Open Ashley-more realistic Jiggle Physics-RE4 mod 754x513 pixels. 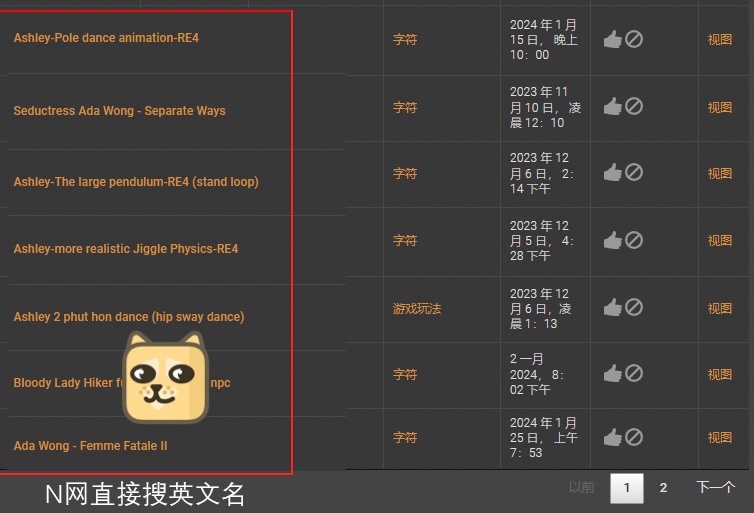[126, 249]
